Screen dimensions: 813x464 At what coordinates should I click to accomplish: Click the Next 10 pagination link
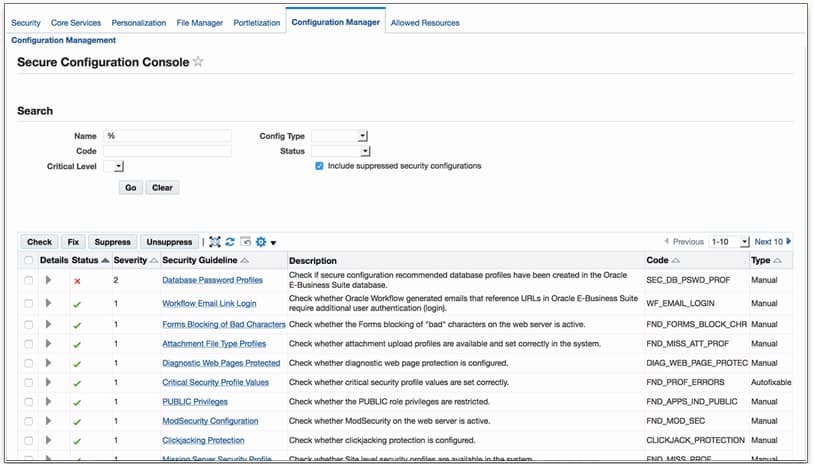[768, 242]
